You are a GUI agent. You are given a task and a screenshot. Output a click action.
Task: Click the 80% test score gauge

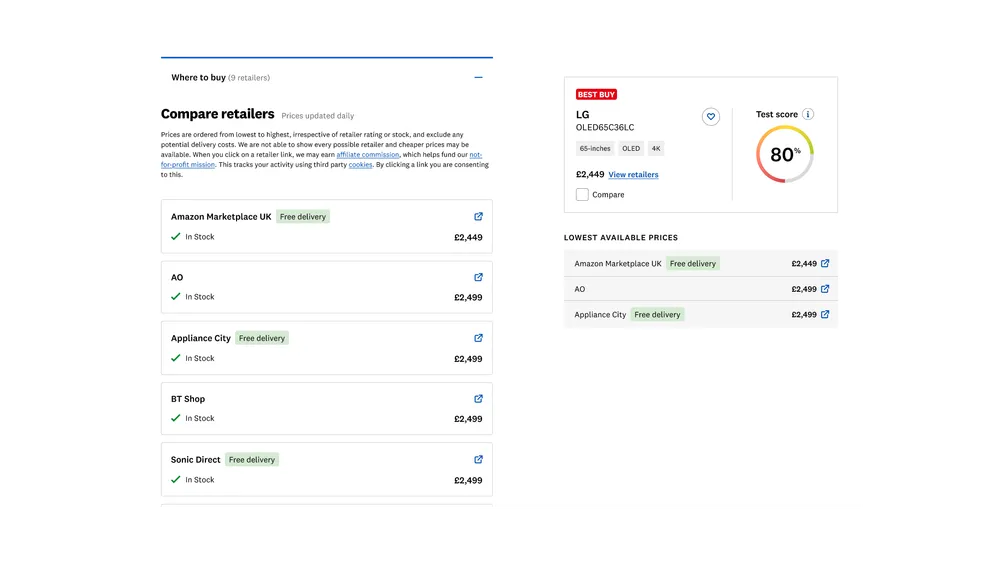(x=785, y=155)
